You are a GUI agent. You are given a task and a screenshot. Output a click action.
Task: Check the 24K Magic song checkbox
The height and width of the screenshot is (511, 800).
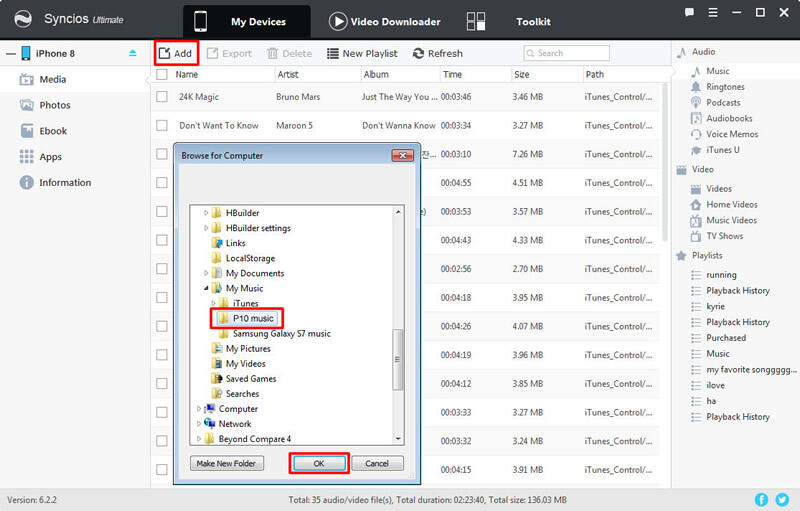[162, 97]
